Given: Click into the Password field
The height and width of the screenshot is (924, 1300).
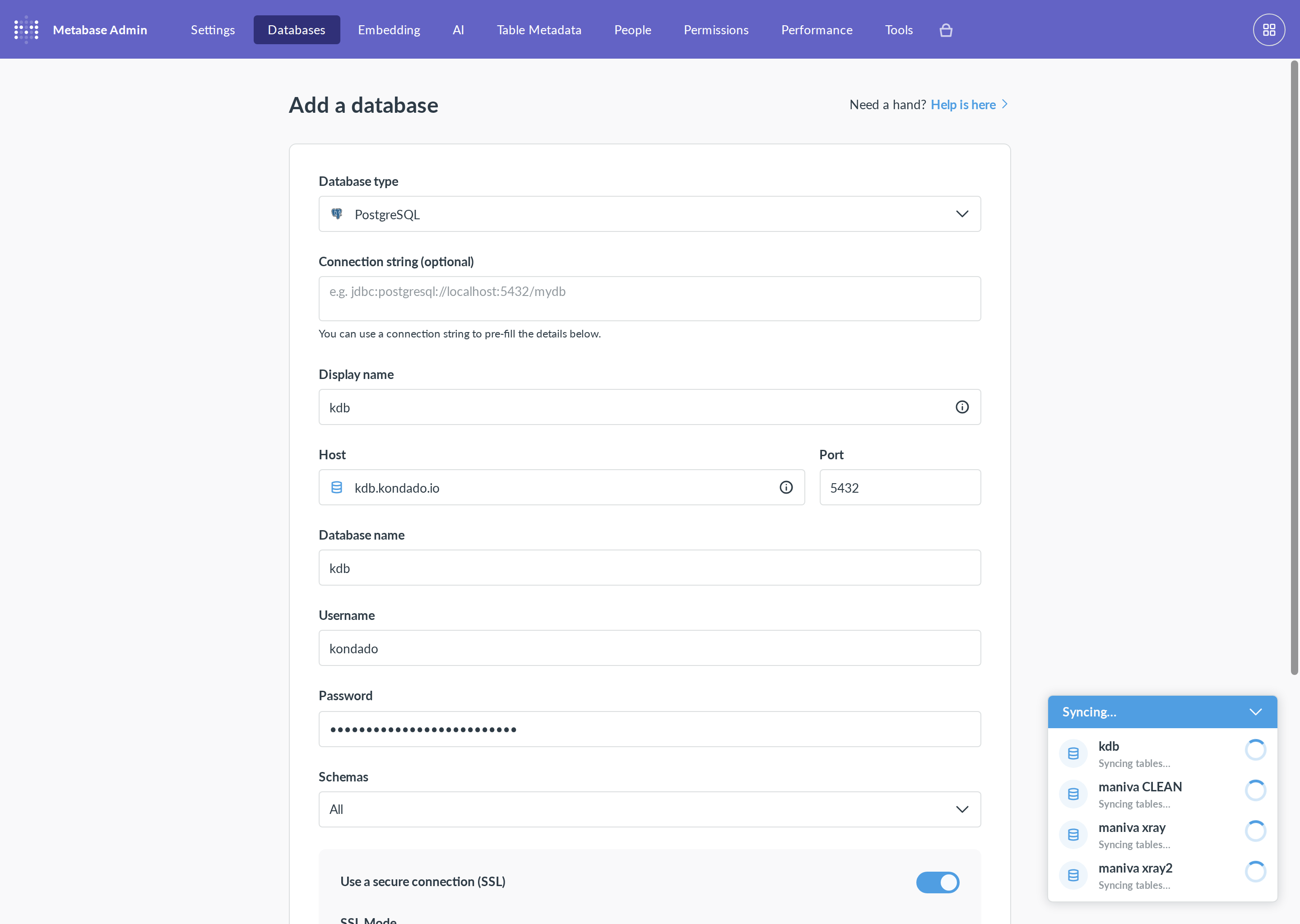Looking at the screenshot, I should (x=650, y=729).
